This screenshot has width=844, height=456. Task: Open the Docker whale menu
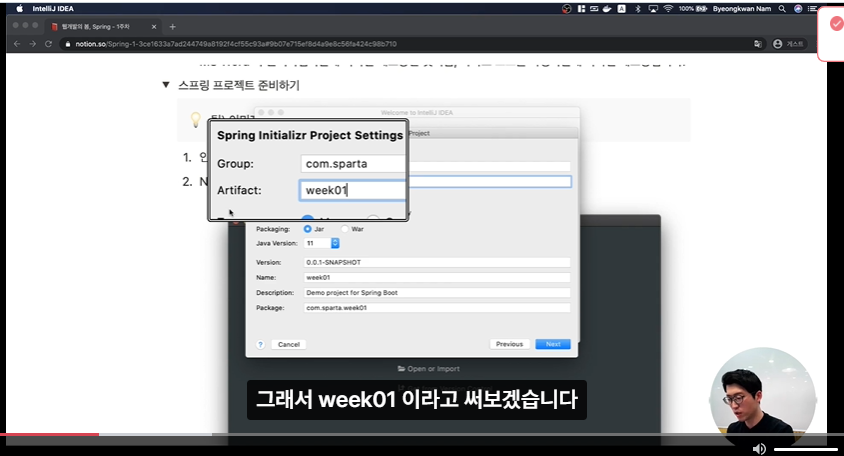click(607, 9)
